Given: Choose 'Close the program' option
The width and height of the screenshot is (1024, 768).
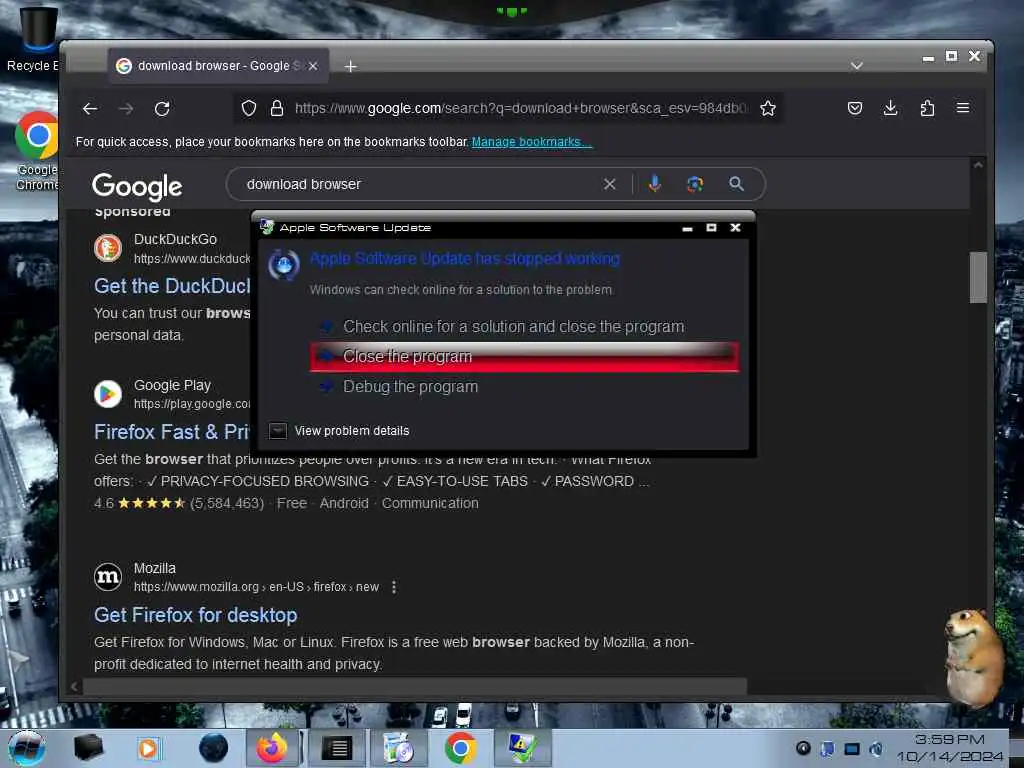Looking at the screenshot, I should [x=524, y=357].
